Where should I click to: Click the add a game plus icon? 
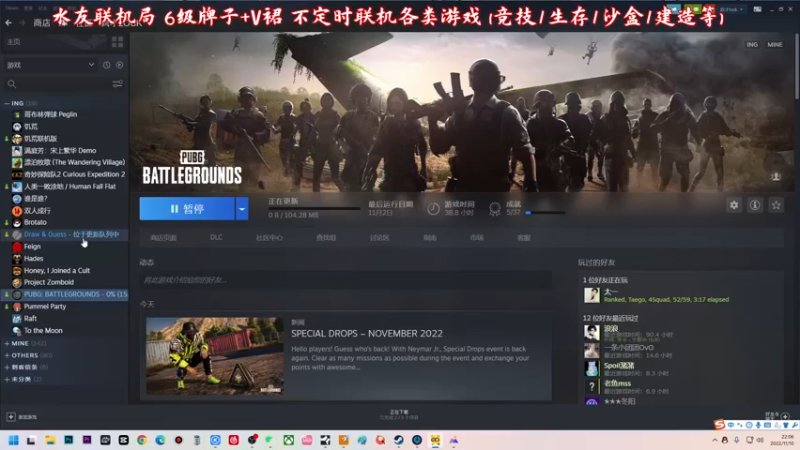point(11,417)
